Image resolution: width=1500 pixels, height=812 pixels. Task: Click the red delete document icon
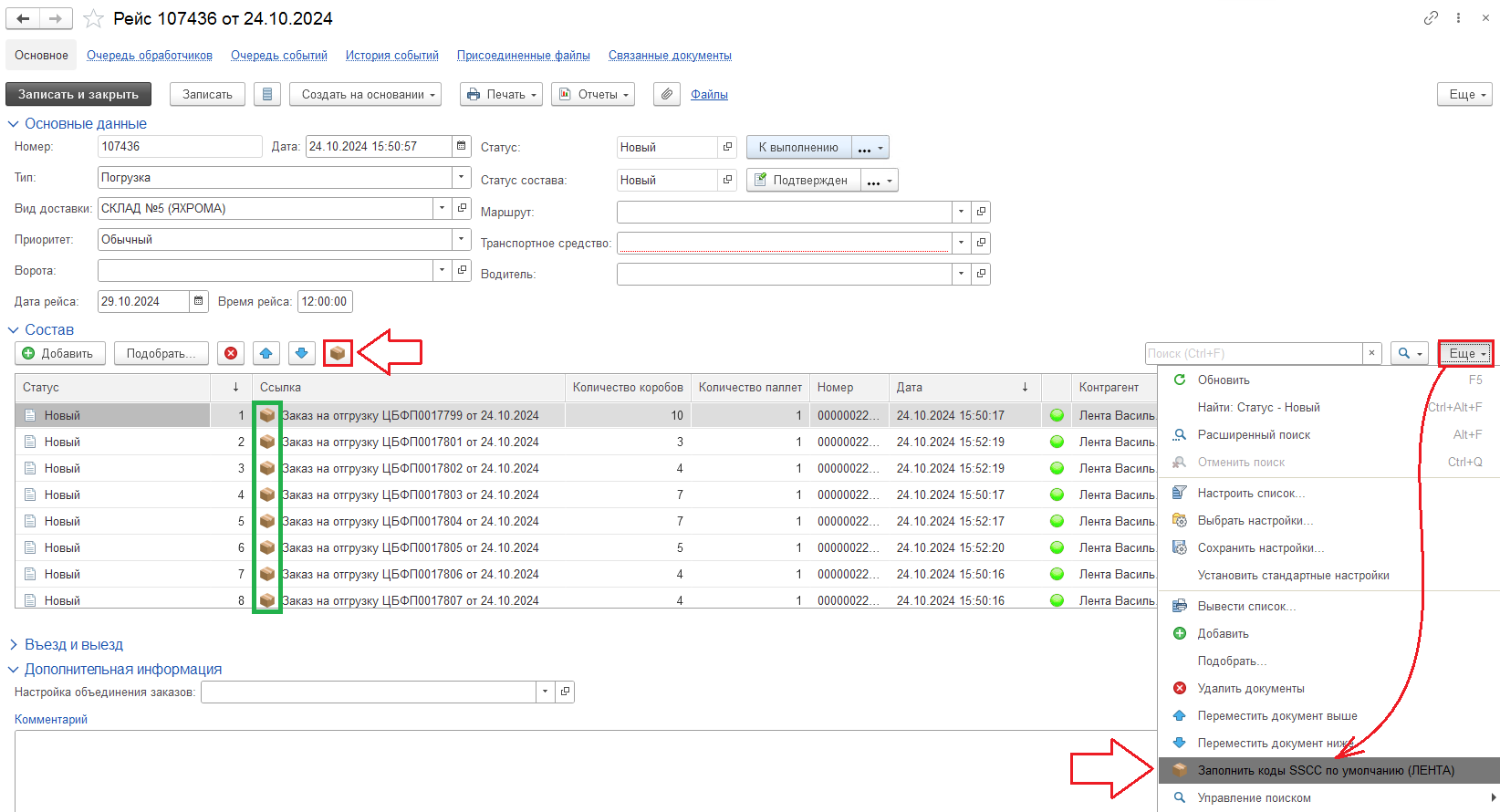tap(232, 353)
